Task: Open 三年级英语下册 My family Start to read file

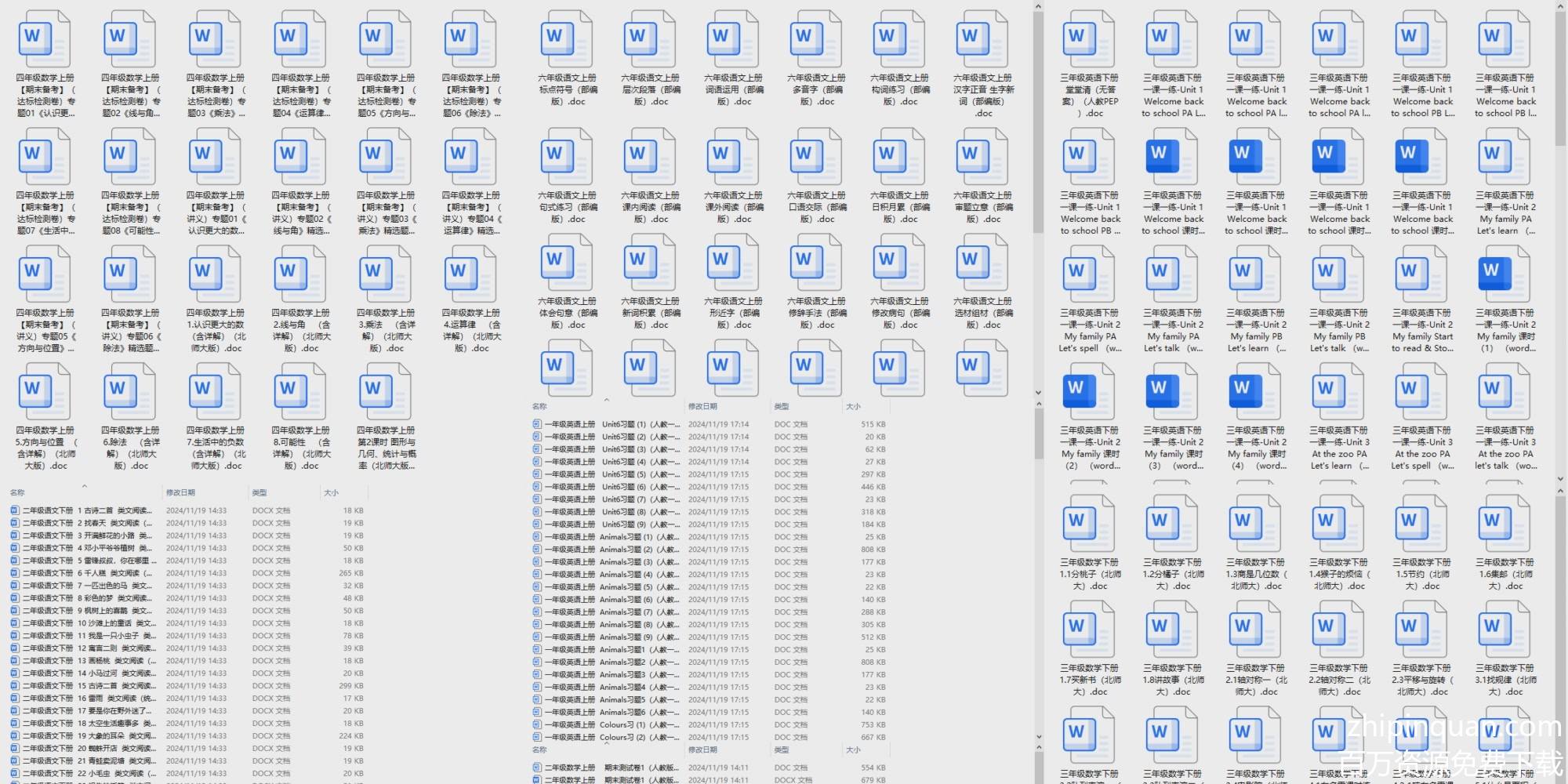Action: point(1422,275)
